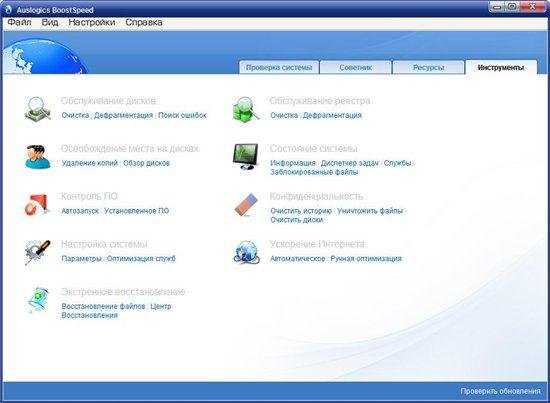Click the Настройка системы heading
The image size is (550, 403).
click(104, 244)
